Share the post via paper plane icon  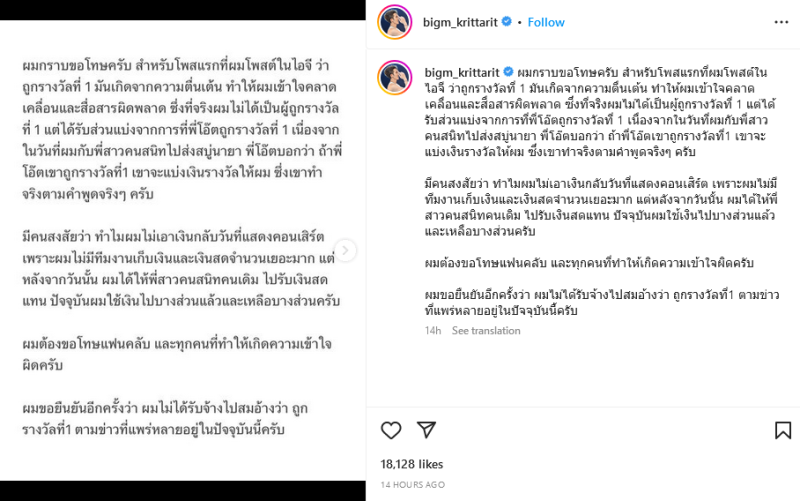tap(426, 430)
